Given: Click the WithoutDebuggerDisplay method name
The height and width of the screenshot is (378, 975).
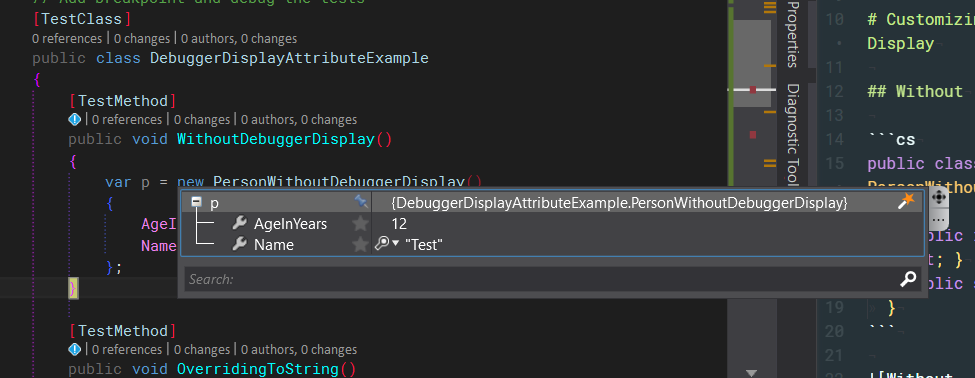Looking at the screenshot, I should click(x=275, y=139).
